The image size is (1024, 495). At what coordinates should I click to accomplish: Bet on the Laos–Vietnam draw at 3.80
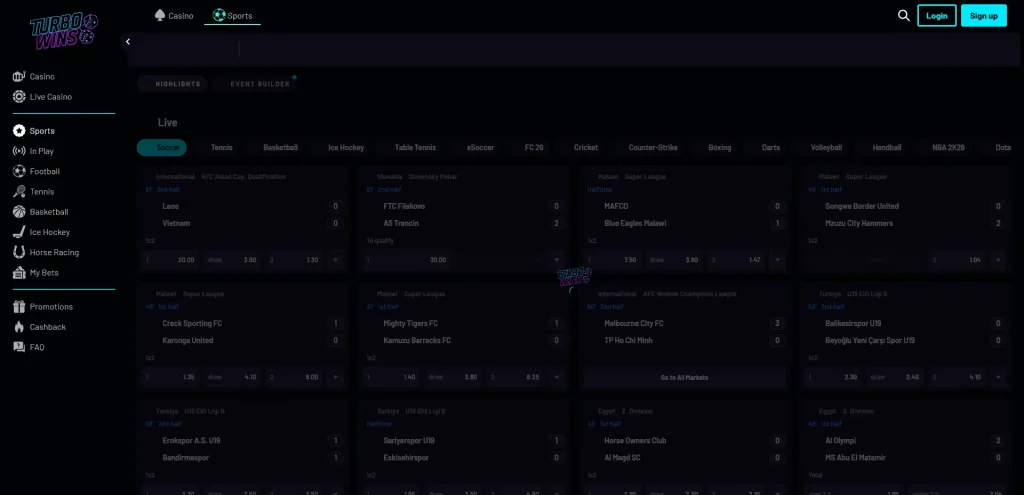point(232,260)
